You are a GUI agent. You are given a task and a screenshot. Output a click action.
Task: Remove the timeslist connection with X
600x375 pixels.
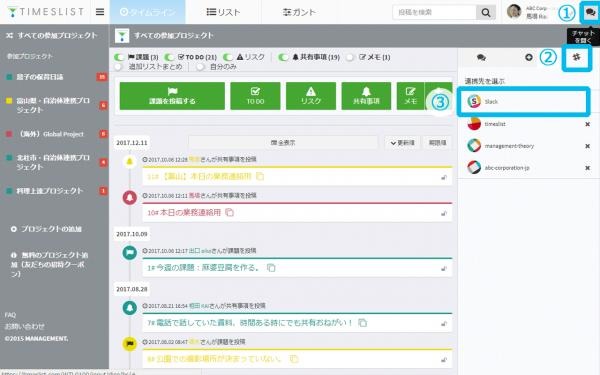[587, 124]
